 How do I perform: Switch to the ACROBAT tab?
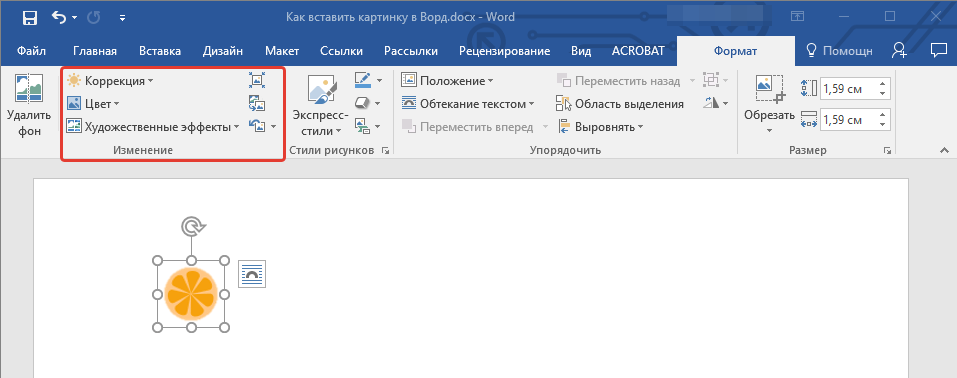(x=638, y=51)
